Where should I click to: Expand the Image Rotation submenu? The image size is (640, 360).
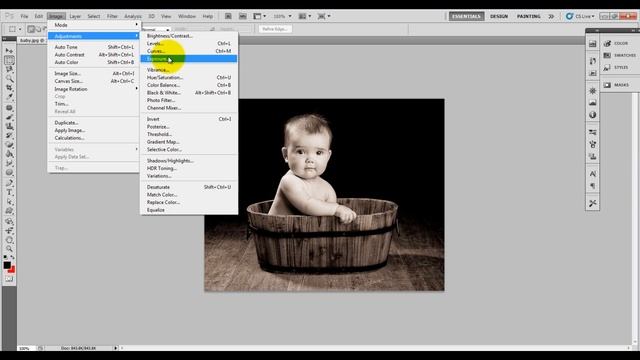93,89
